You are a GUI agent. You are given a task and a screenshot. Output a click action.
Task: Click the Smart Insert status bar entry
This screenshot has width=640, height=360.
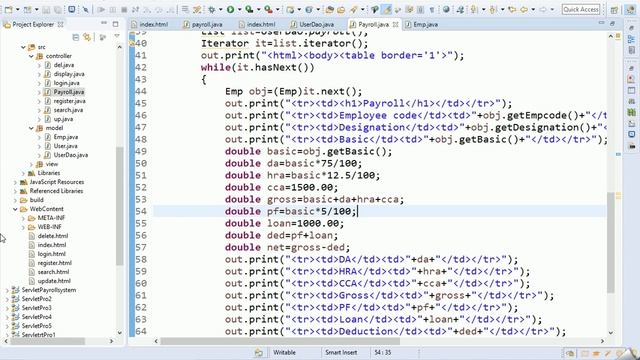341,352
